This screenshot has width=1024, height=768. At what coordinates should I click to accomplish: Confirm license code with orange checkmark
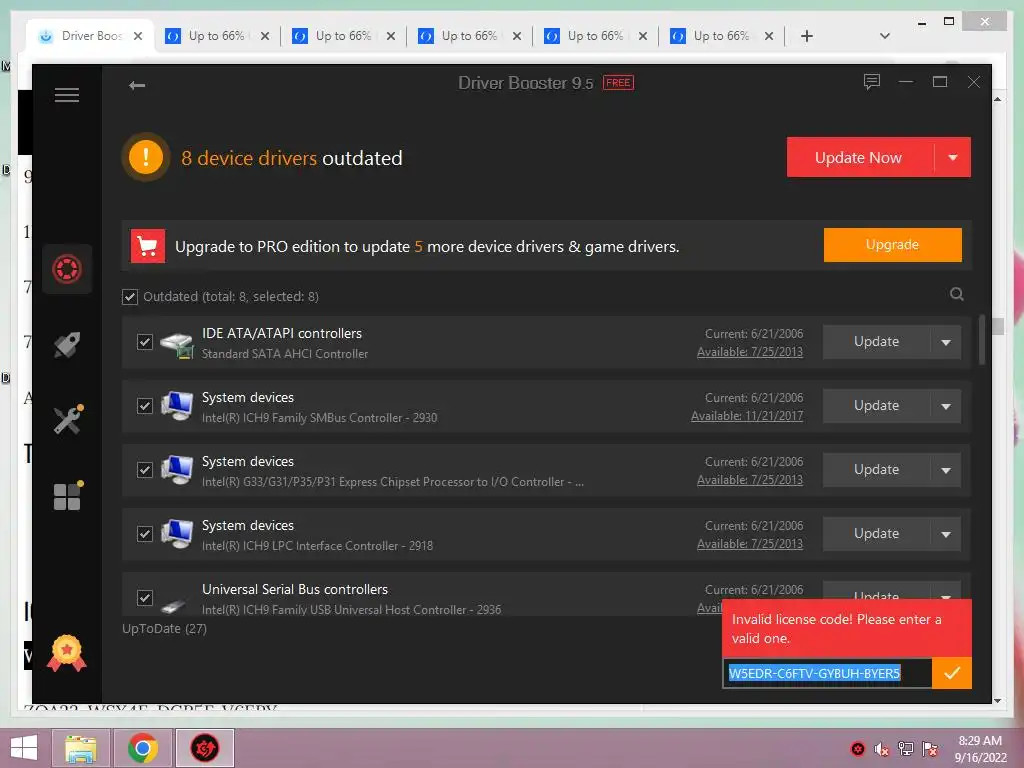[x=952, y=673]
